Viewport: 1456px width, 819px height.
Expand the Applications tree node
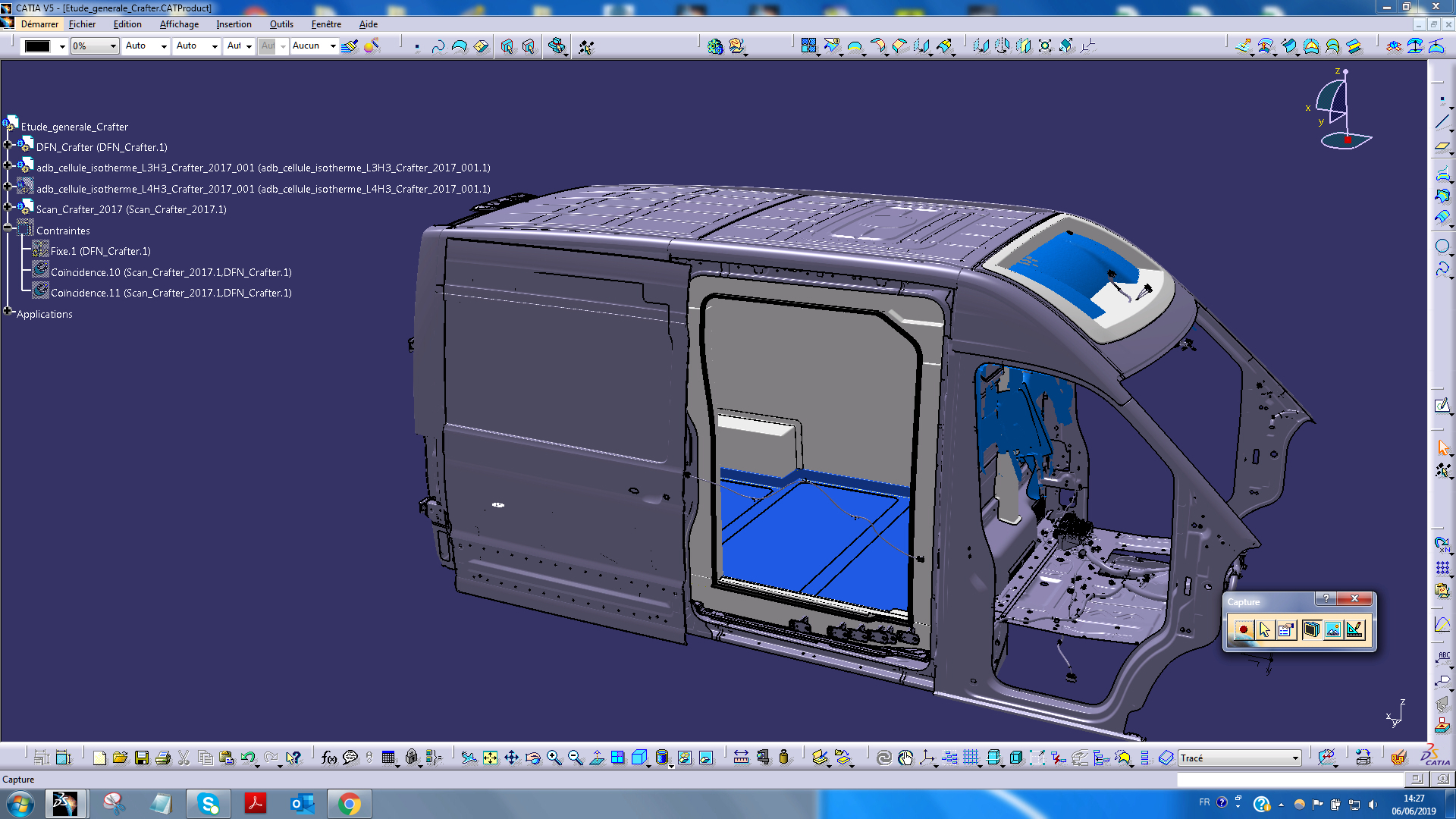click(10, 313)
